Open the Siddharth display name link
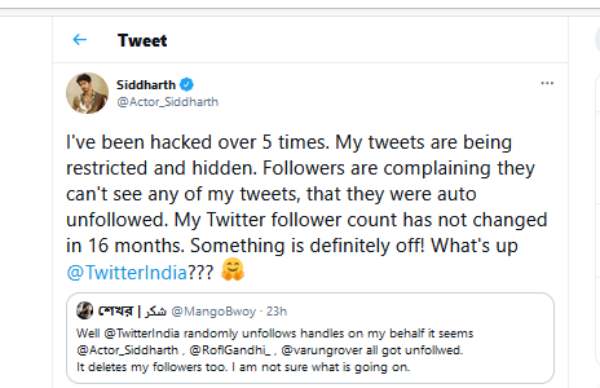The width and height of the screenshot is (600, 388). [x=146, y=85]
